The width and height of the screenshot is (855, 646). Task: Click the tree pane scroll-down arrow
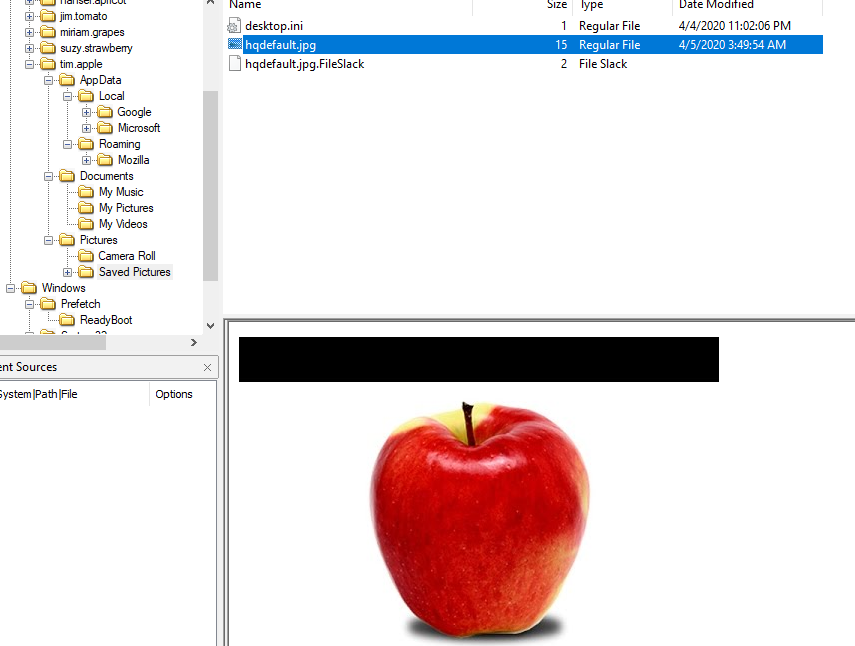tap(210, 326)
